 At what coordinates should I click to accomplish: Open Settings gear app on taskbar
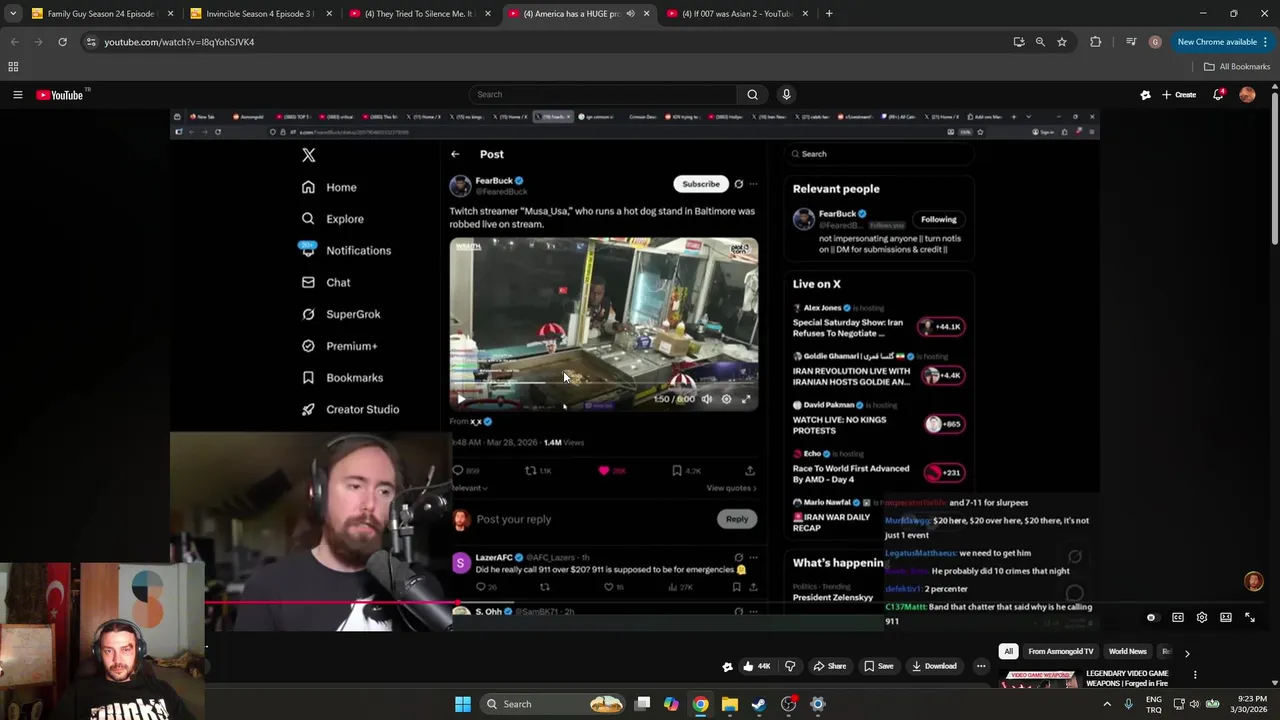pyautogui.click(x=817, y=704)
